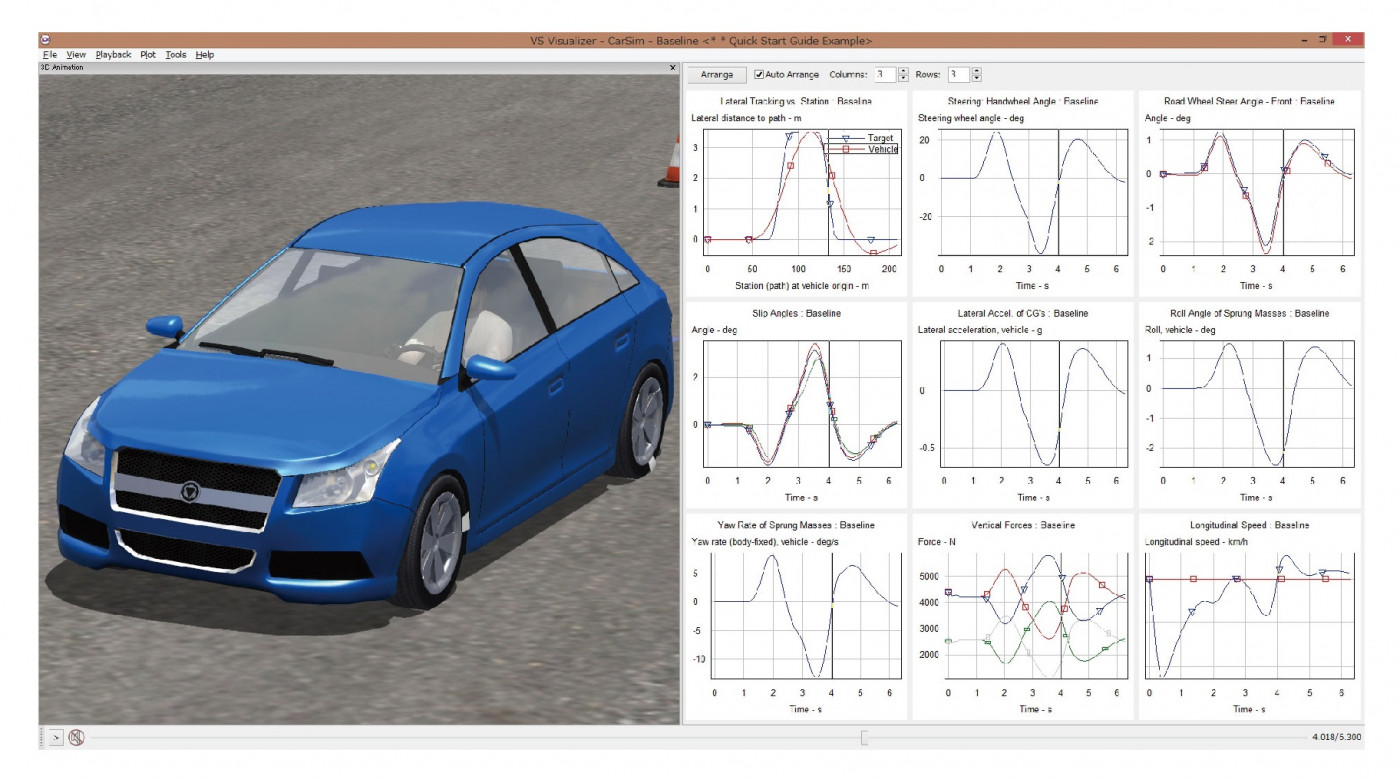This screenshot has width=1400, height=779.
Task: Open the Tools menu
Action: click(176, 55)
